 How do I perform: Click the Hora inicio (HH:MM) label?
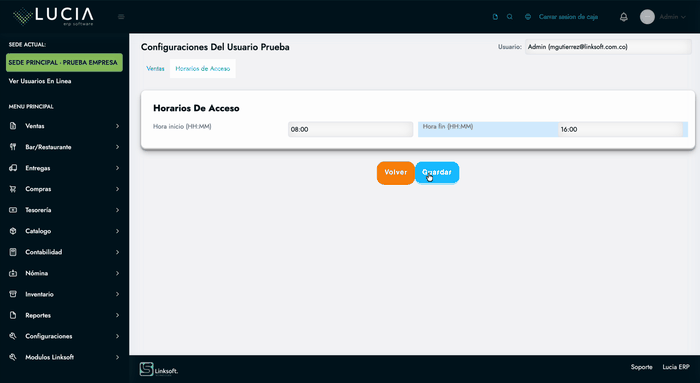coord(182,126)
